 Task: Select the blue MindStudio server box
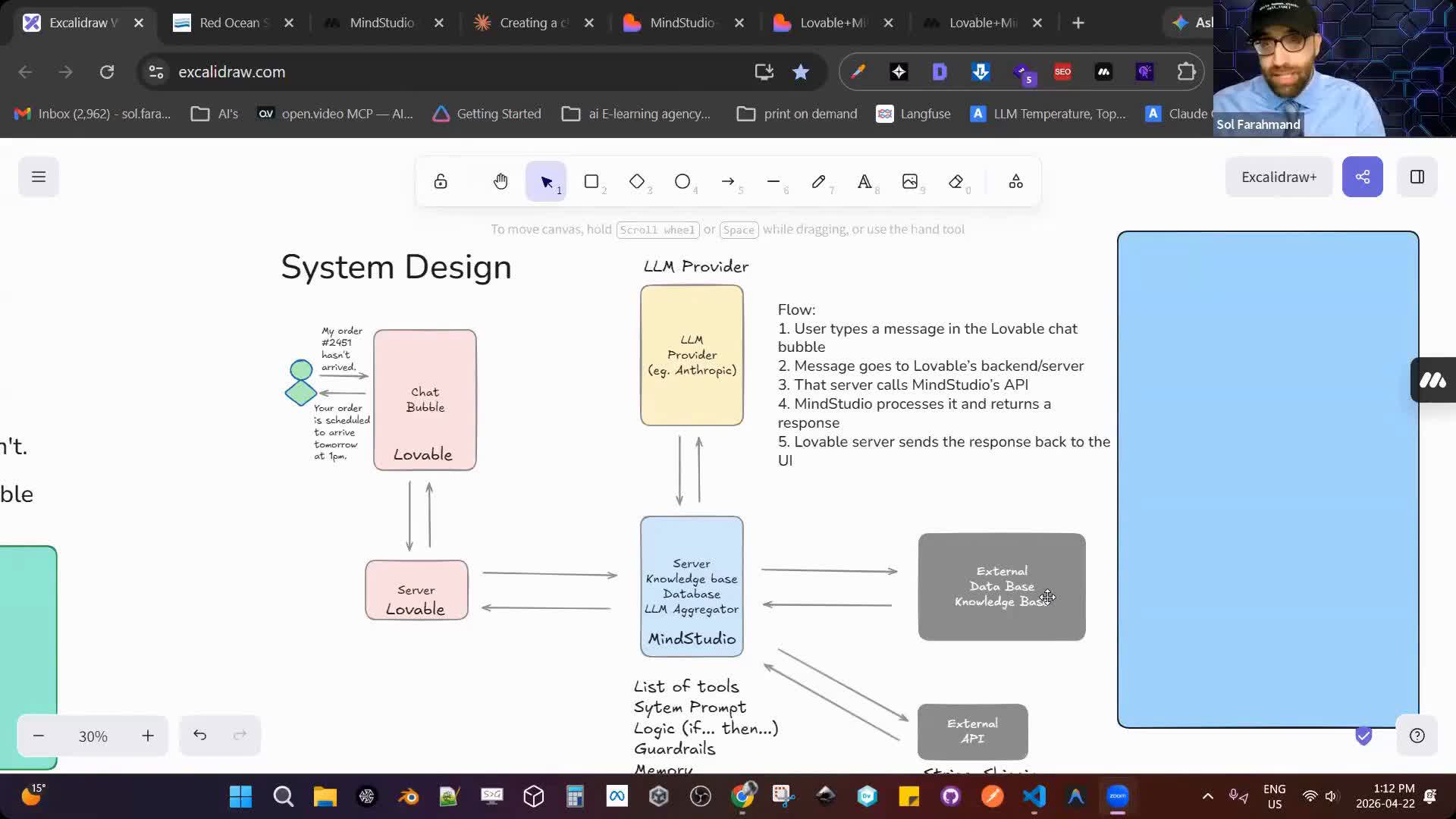[692, 586]
